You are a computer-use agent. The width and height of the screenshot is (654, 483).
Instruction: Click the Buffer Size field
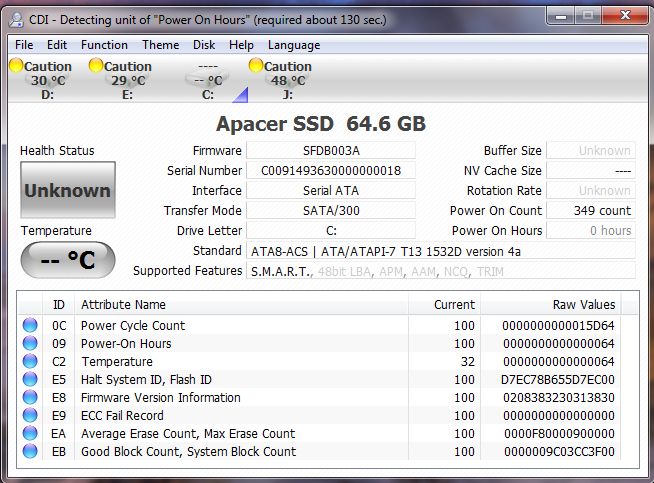coord(591,151)
